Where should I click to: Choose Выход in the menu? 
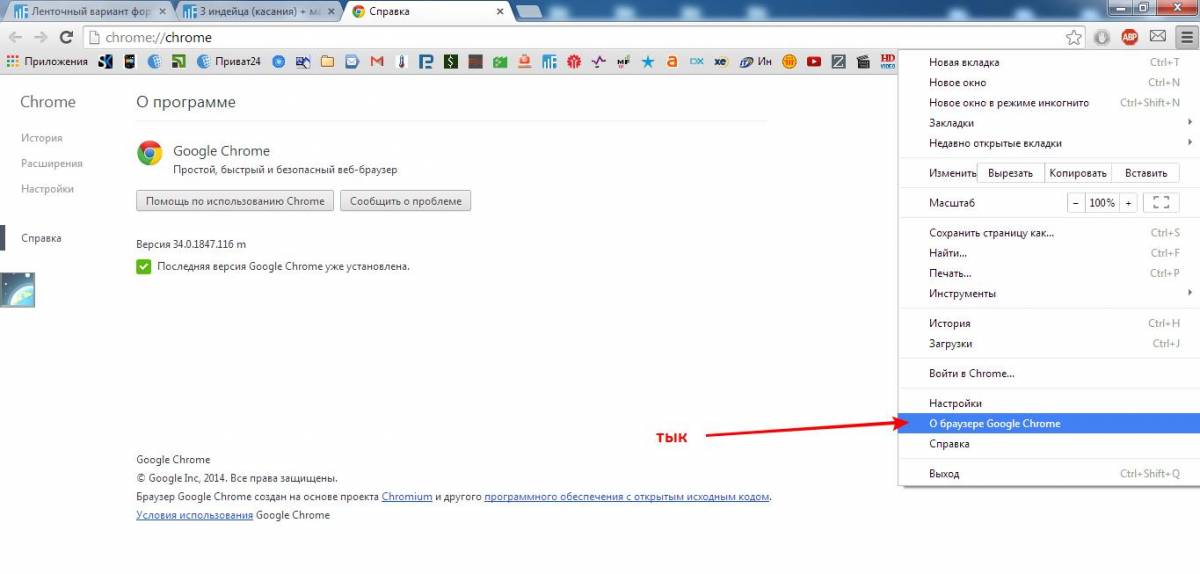click(x=1047, y=474)
